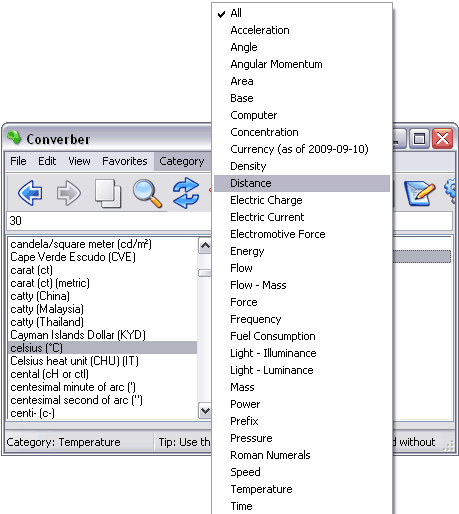
Task: Click the magnifying glass Search icon
Action: [x=147, y=193]
